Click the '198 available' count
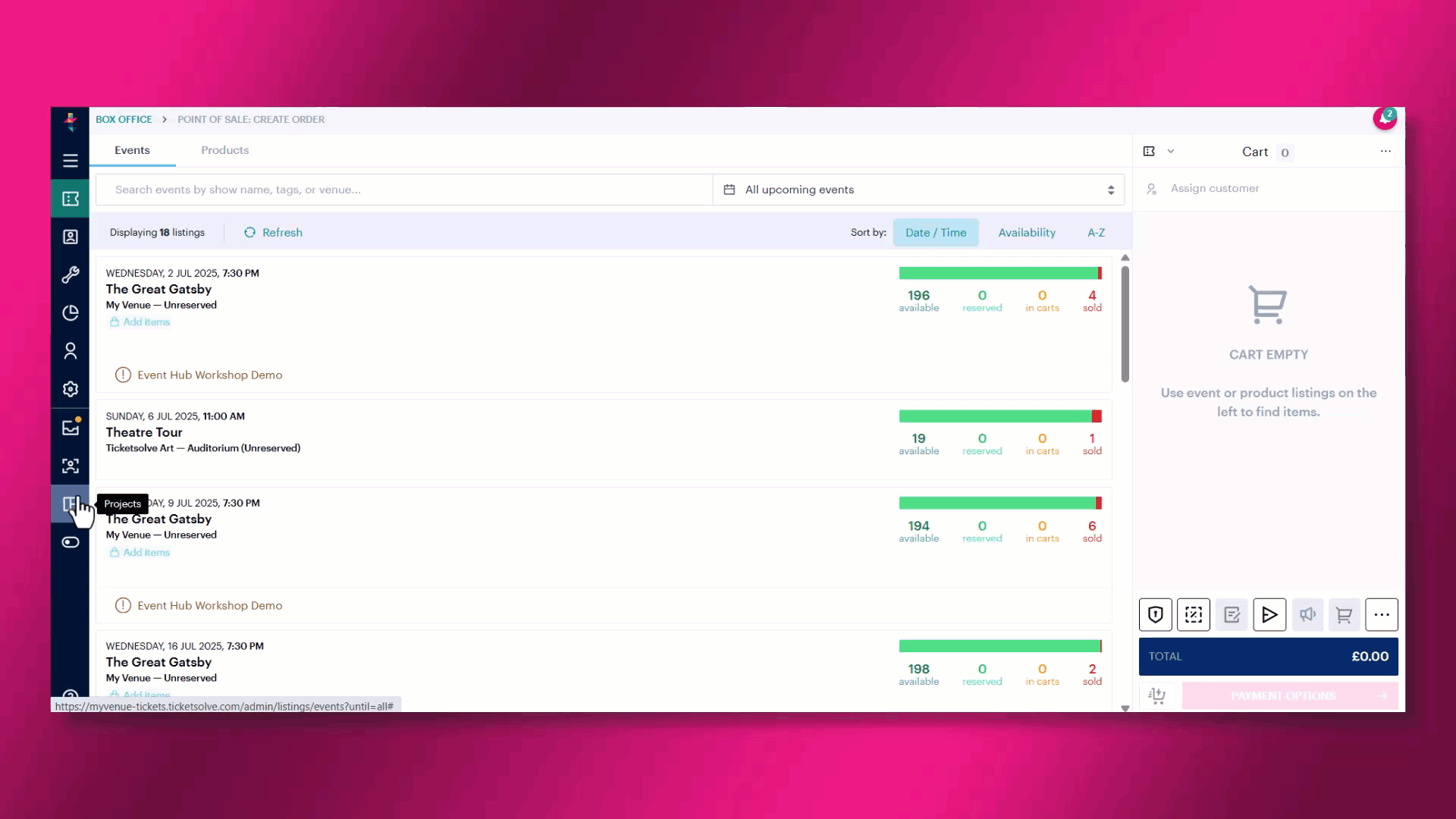 (x=919, y=674)
